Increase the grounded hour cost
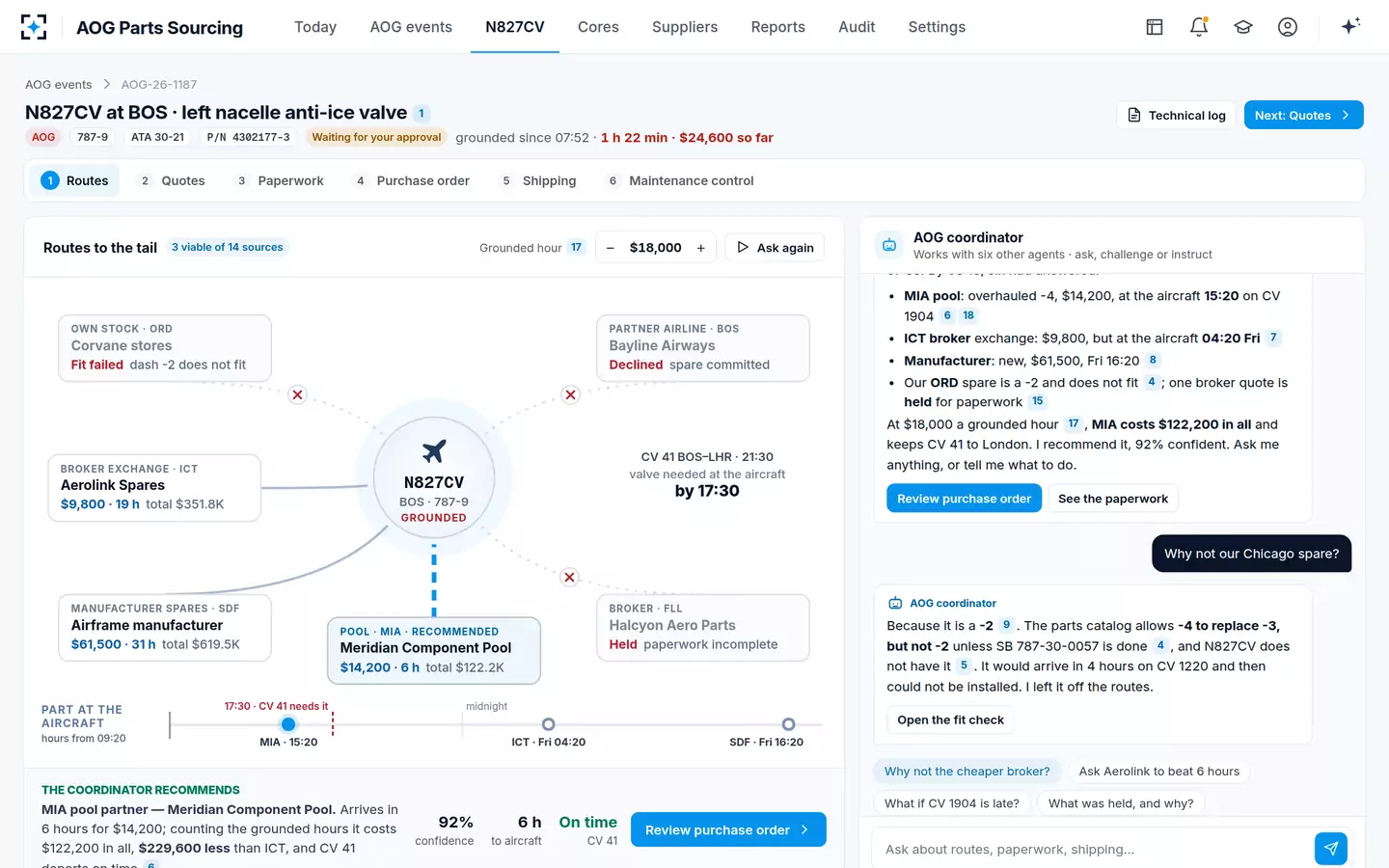 click(x=701, y=248)
